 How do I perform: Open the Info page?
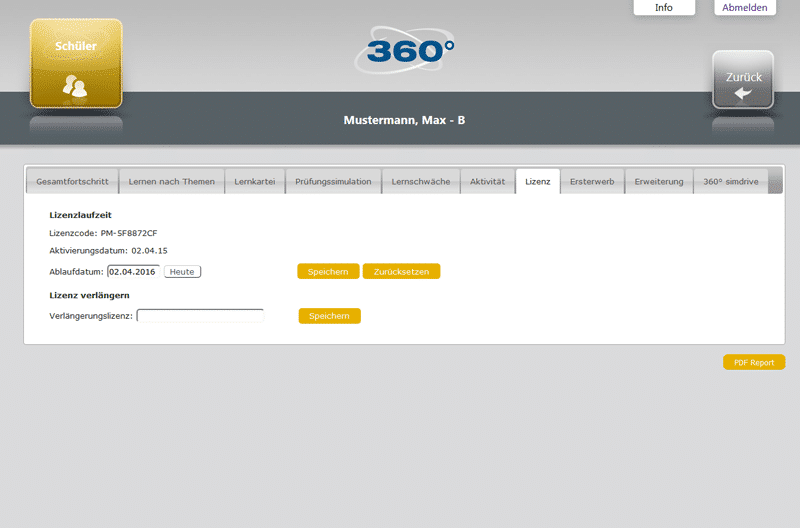pyautogui.click(x=664, y=7)
